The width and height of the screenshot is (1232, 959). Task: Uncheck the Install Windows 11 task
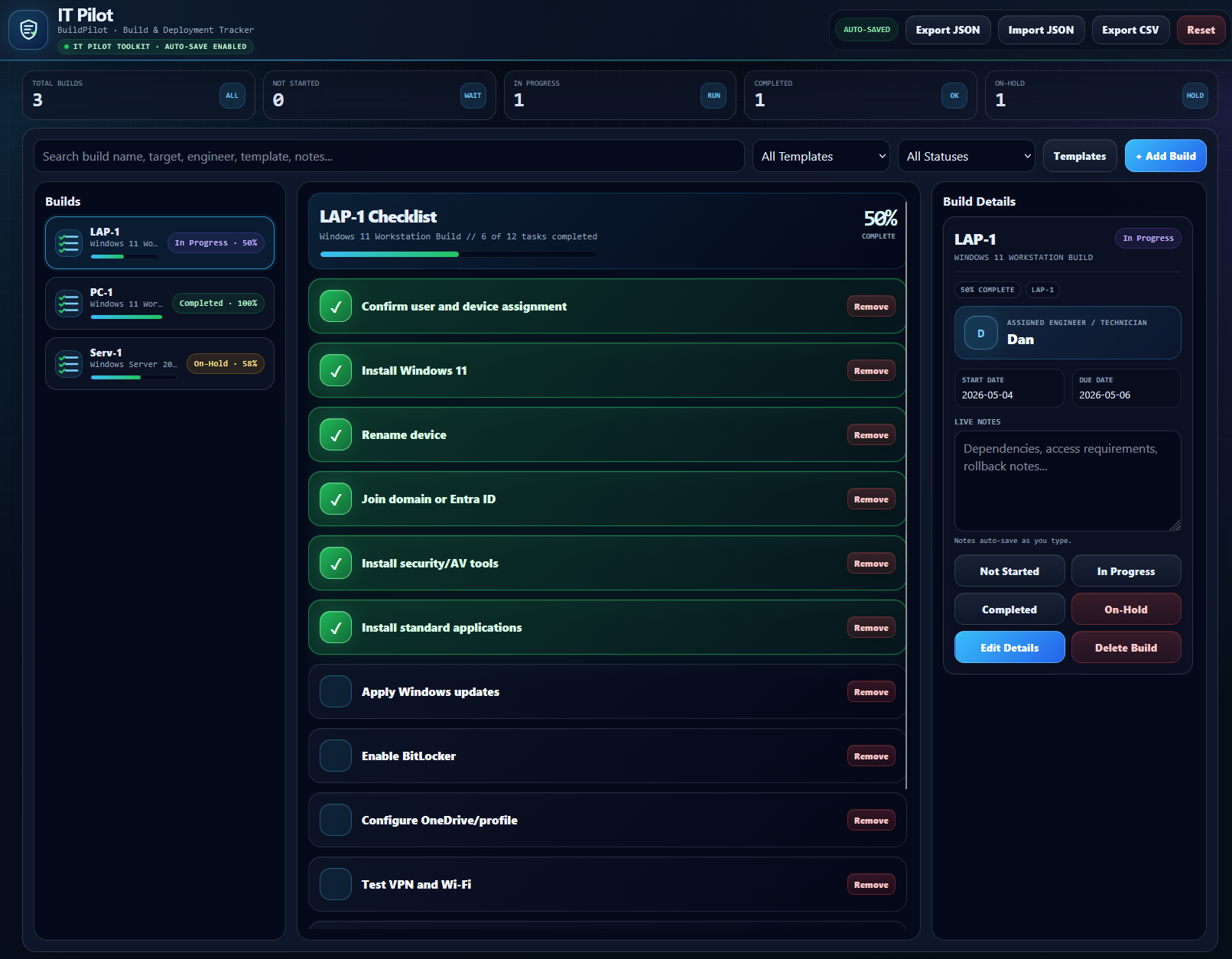click(336, 371)
